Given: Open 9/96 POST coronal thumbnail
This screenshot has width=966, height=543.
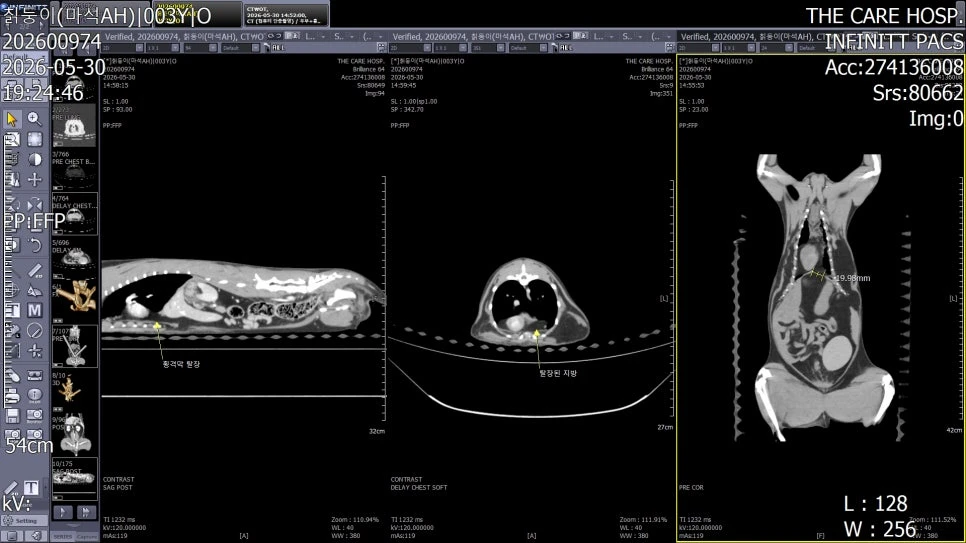Looking at the screenshot, I should click(74, 435).
